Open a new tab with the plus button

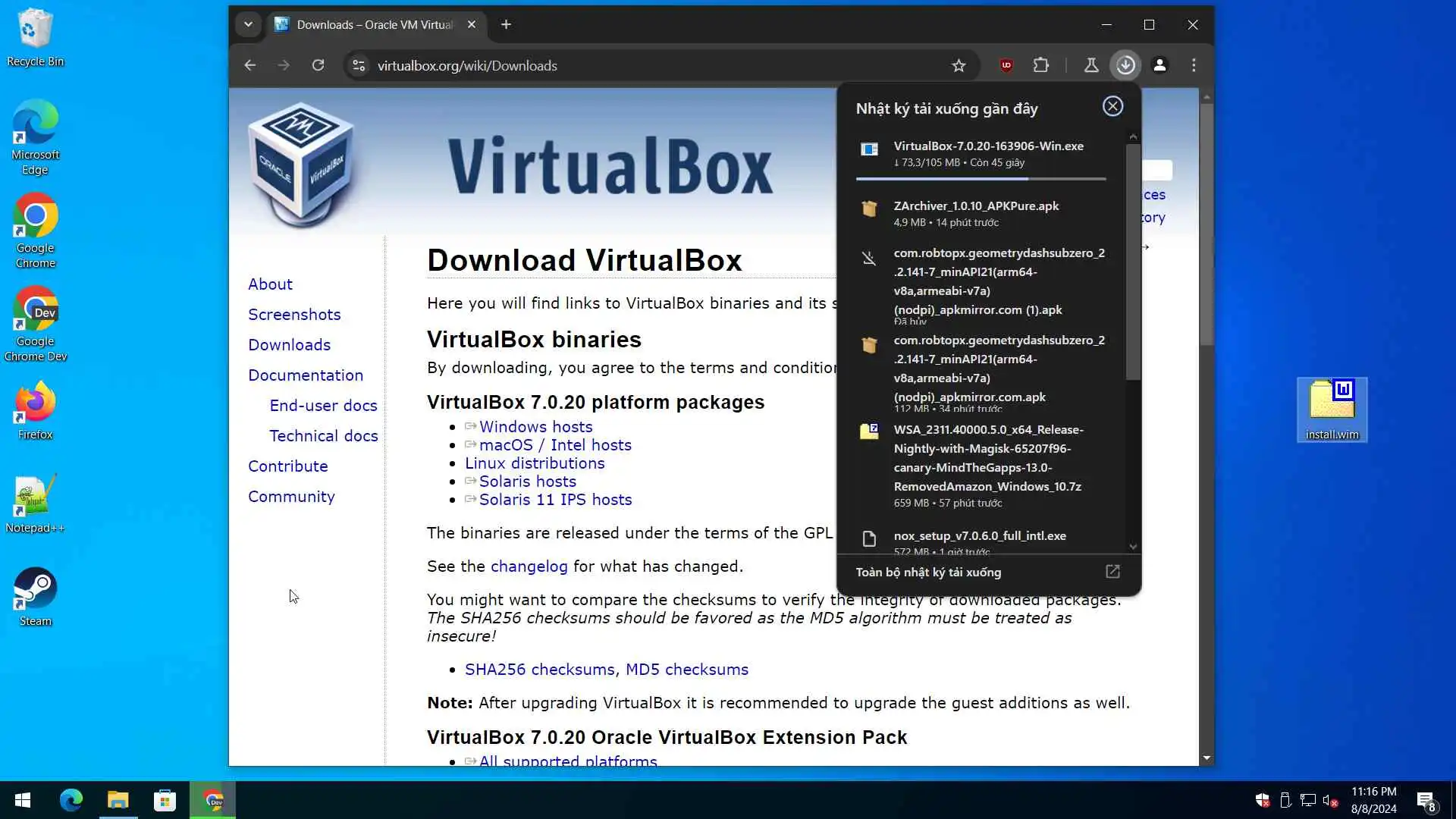pyautogui.click(x=506, y=24)
